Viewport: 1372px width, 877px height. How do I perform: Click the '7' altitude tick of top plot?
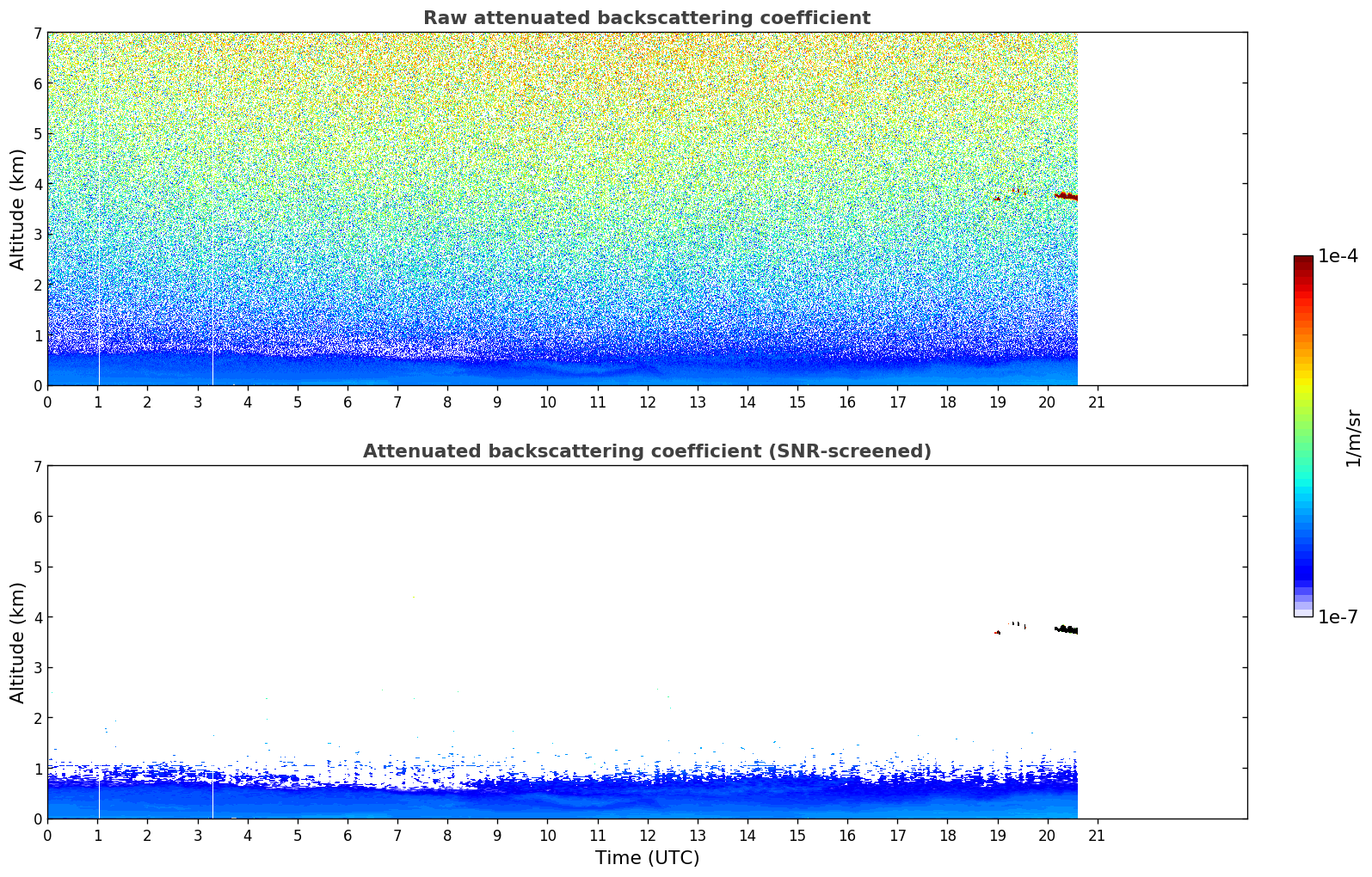38,33
